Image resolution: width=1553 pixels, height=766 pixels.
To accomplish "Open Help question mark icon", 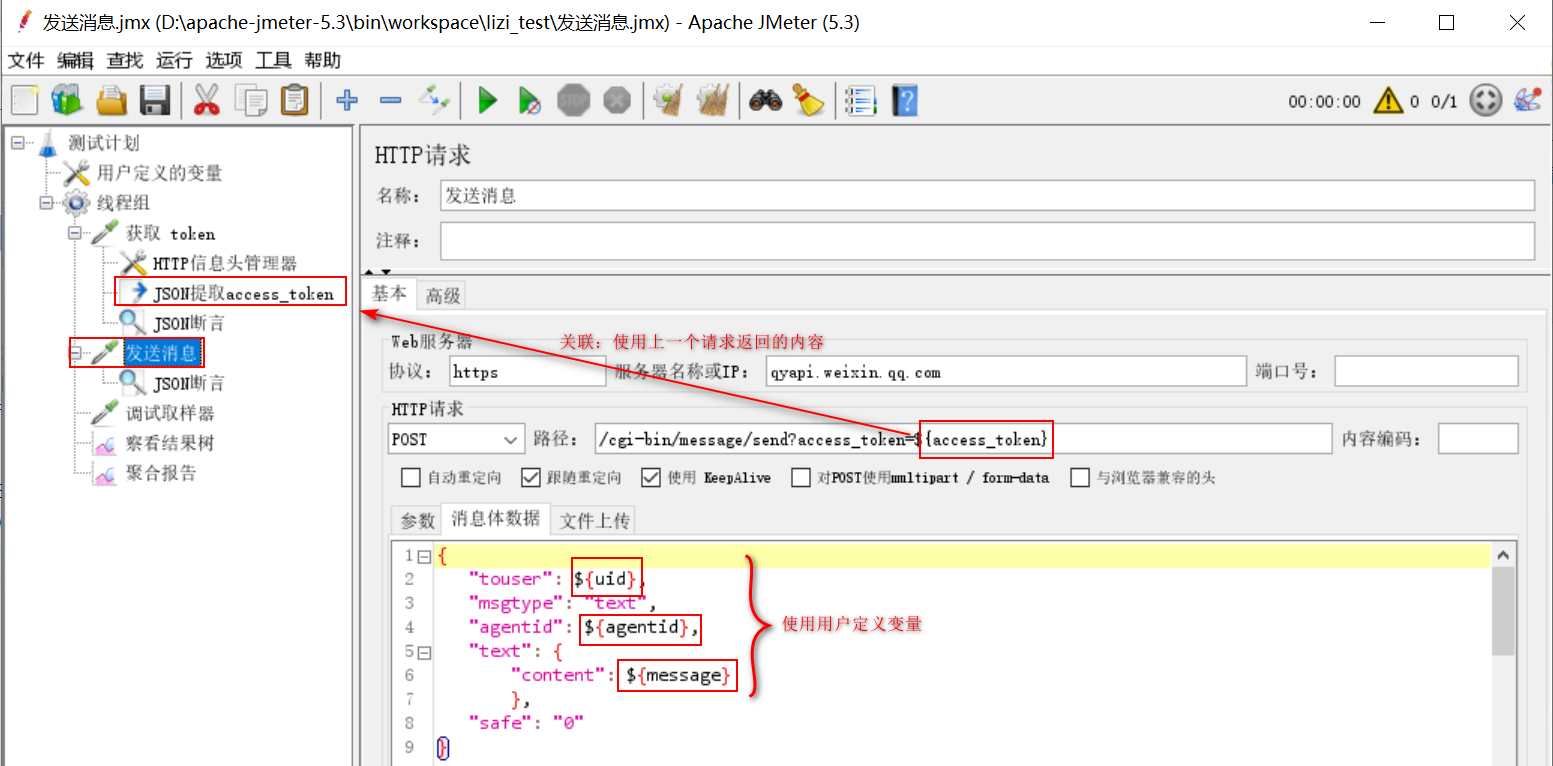I will [x=904, y=100].
